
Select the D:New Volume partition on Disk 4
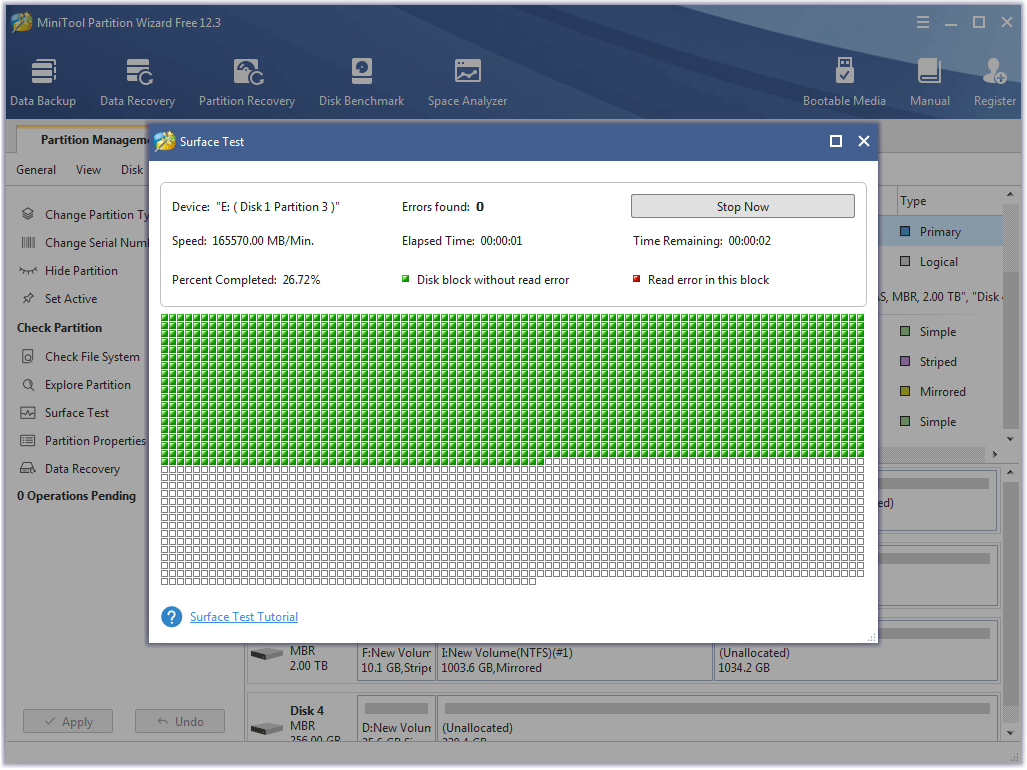[396, 719]
